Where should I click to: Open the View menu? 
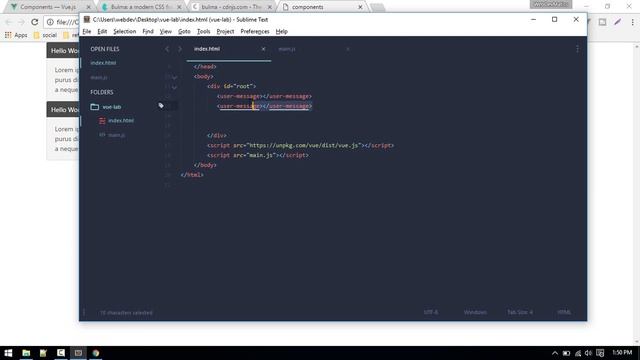click(165, 31)
